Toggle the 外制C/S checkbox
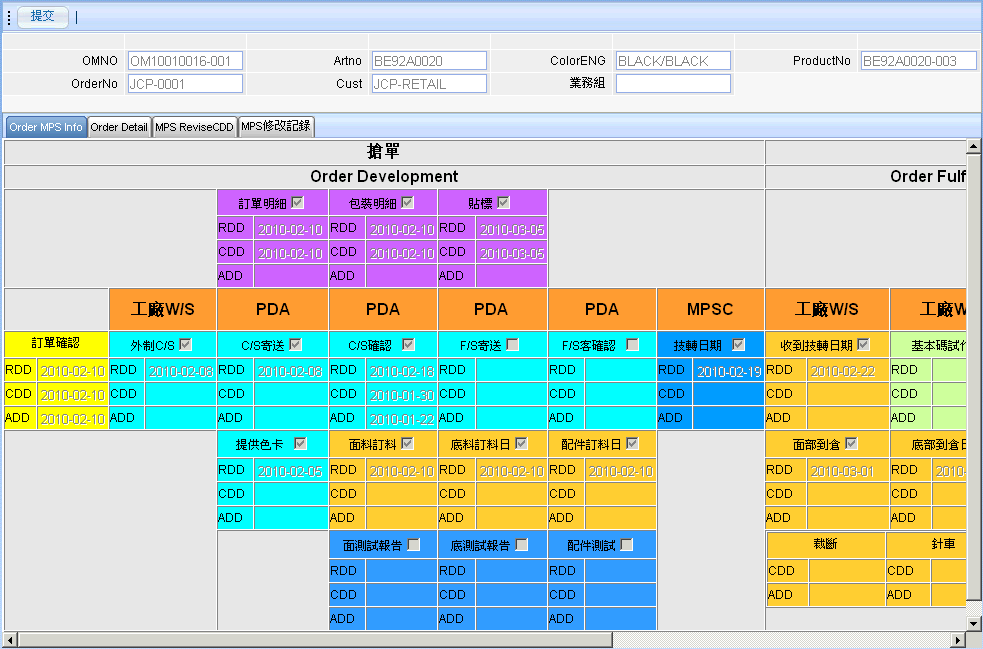Image resolution: width=983 pixels, height=649 pixels. point(186,344)
